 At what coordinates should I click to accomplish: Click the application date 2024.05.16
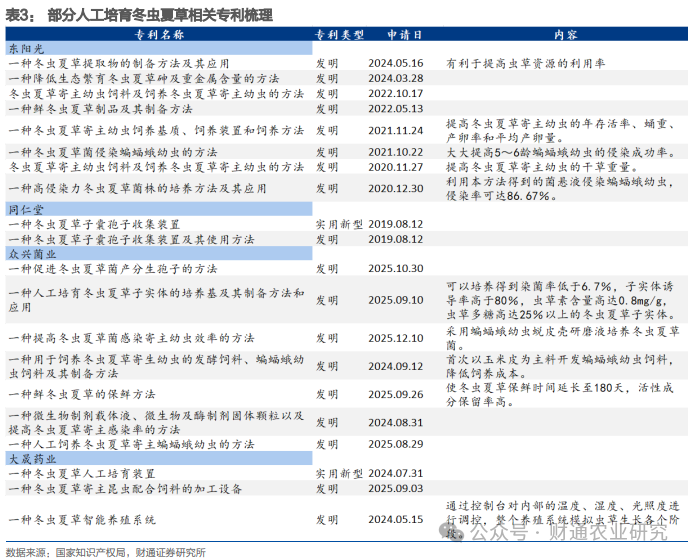[x=396, y=63]
